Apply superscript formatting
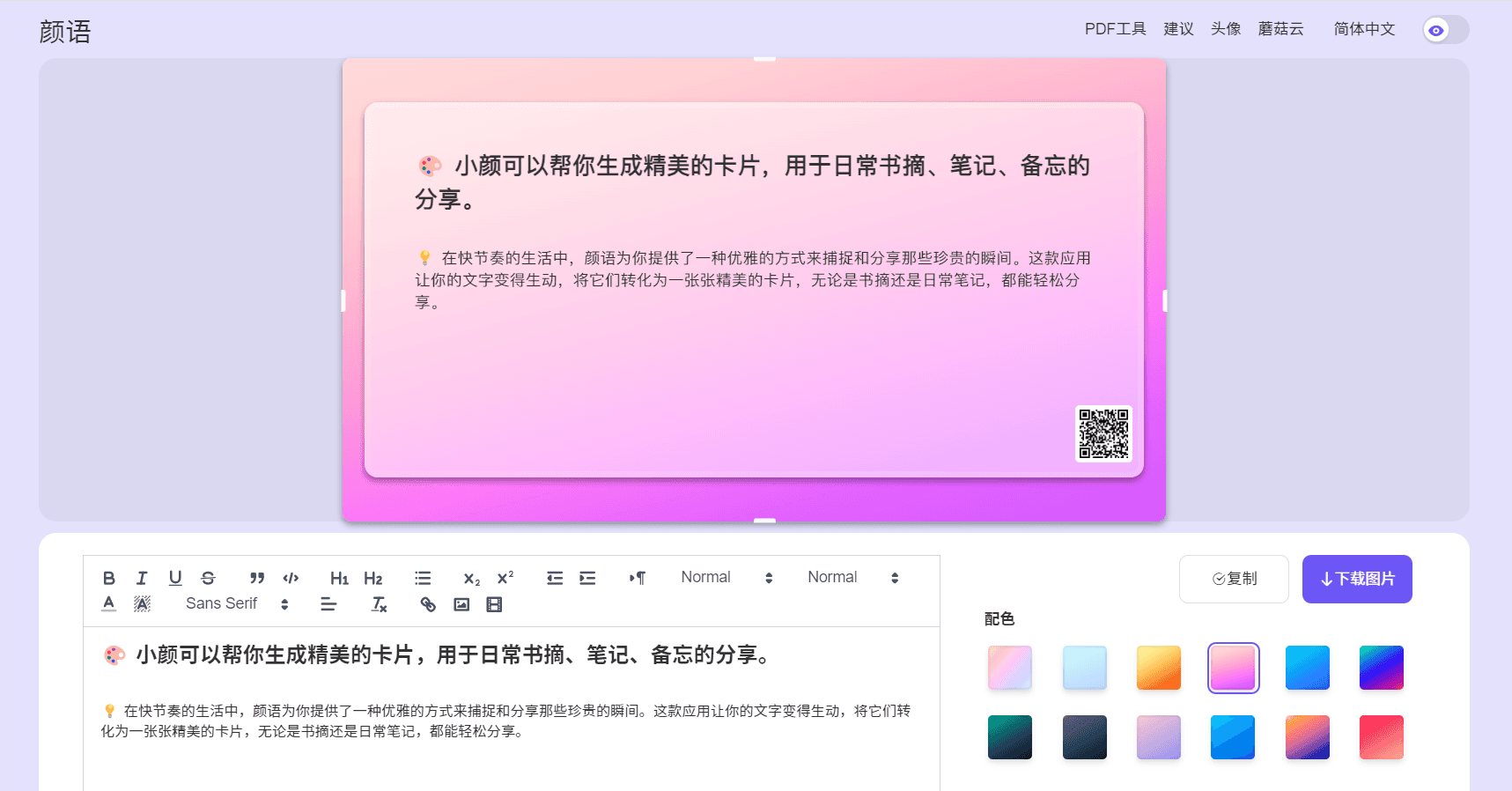This screenshot has height=791, width=1512. click(505, 578)
